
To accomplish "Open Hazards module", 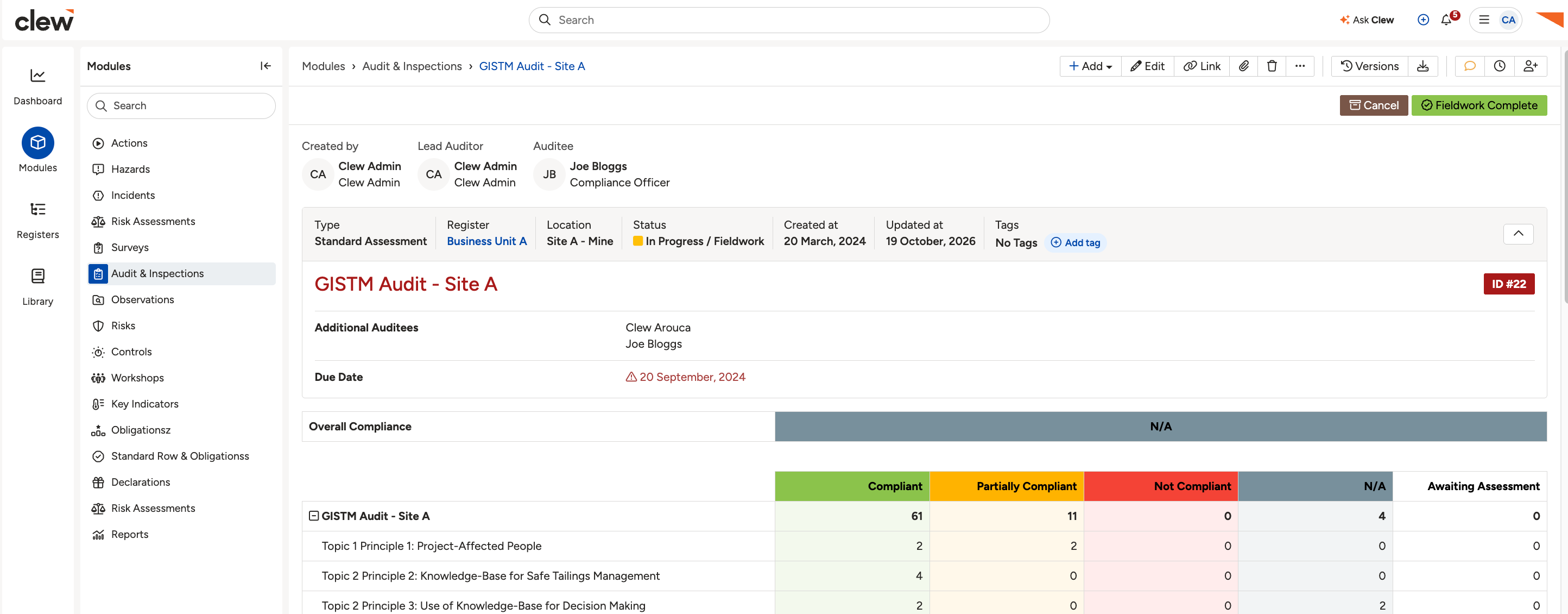I will tap(181, 170).
